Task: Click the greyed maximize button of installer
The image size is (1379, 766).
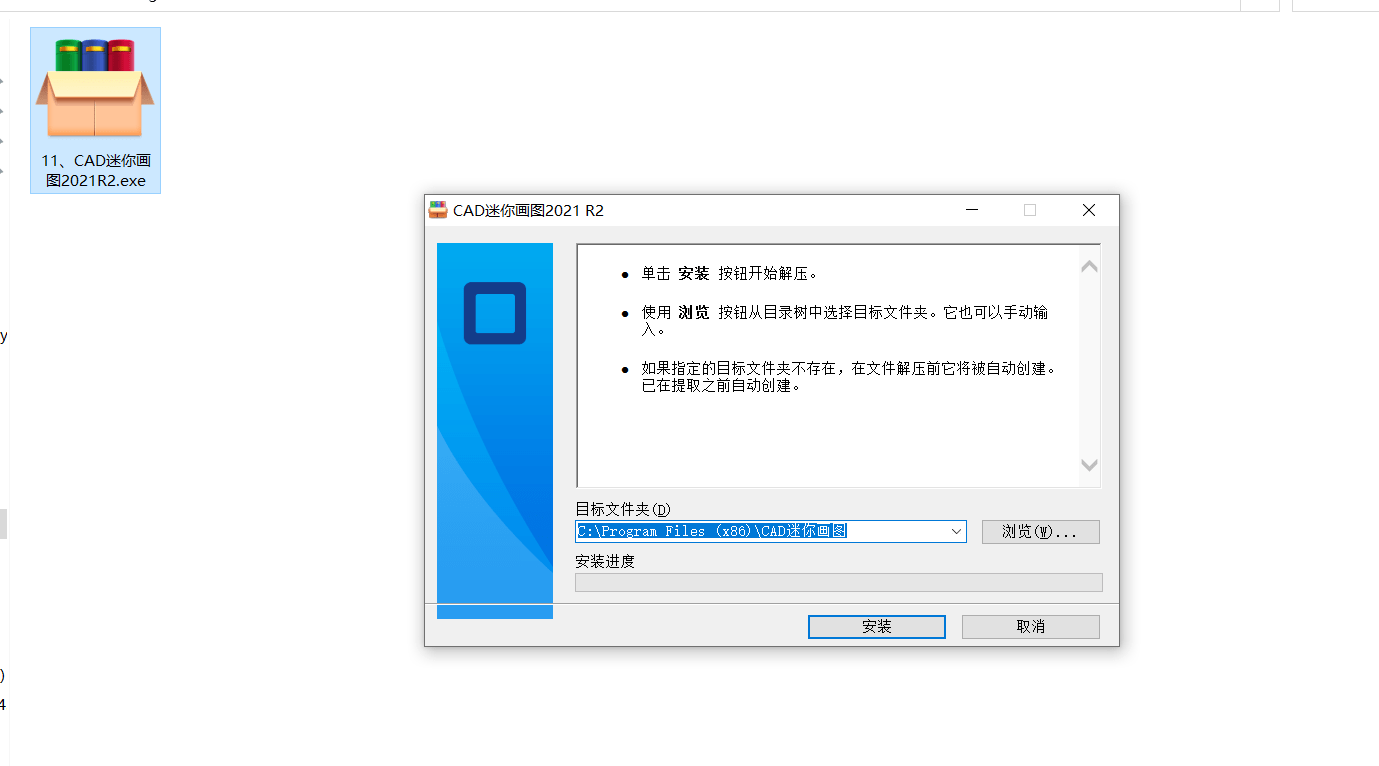Action: 1030,210
